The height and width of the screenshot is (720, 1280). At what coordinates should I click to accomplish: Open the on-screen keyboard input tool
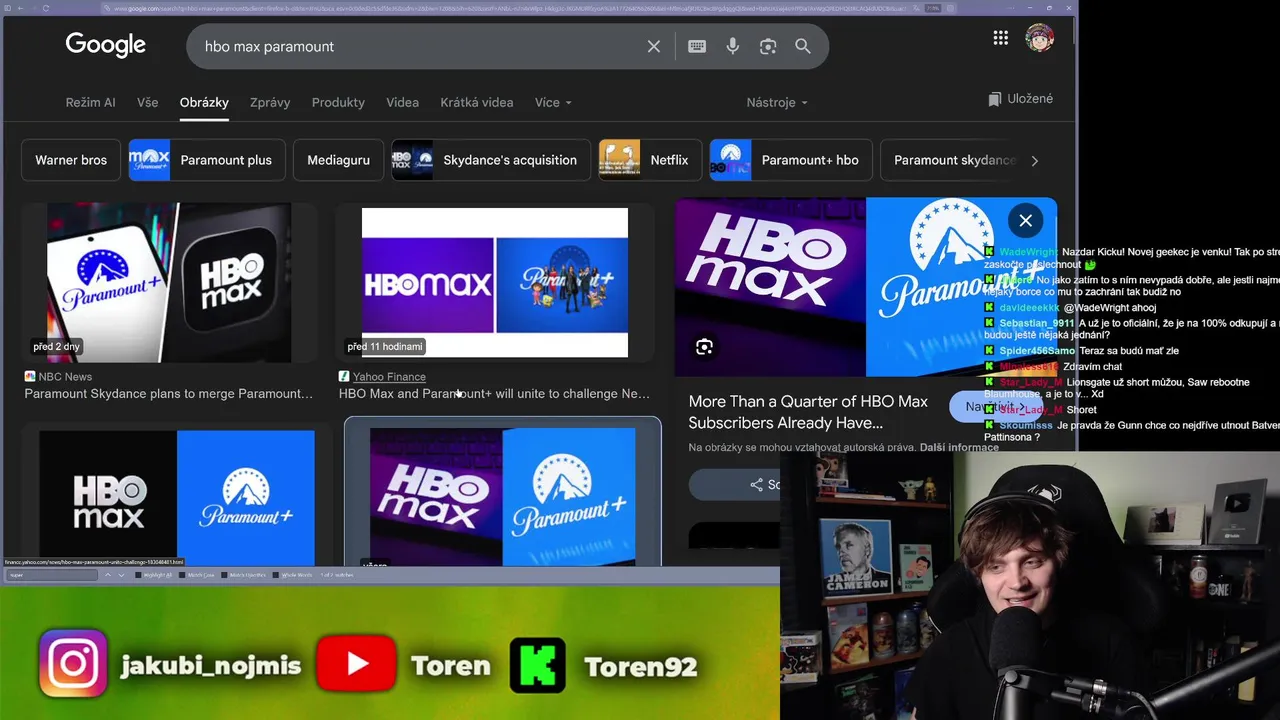pyautogui.click(x=697, y=46)
